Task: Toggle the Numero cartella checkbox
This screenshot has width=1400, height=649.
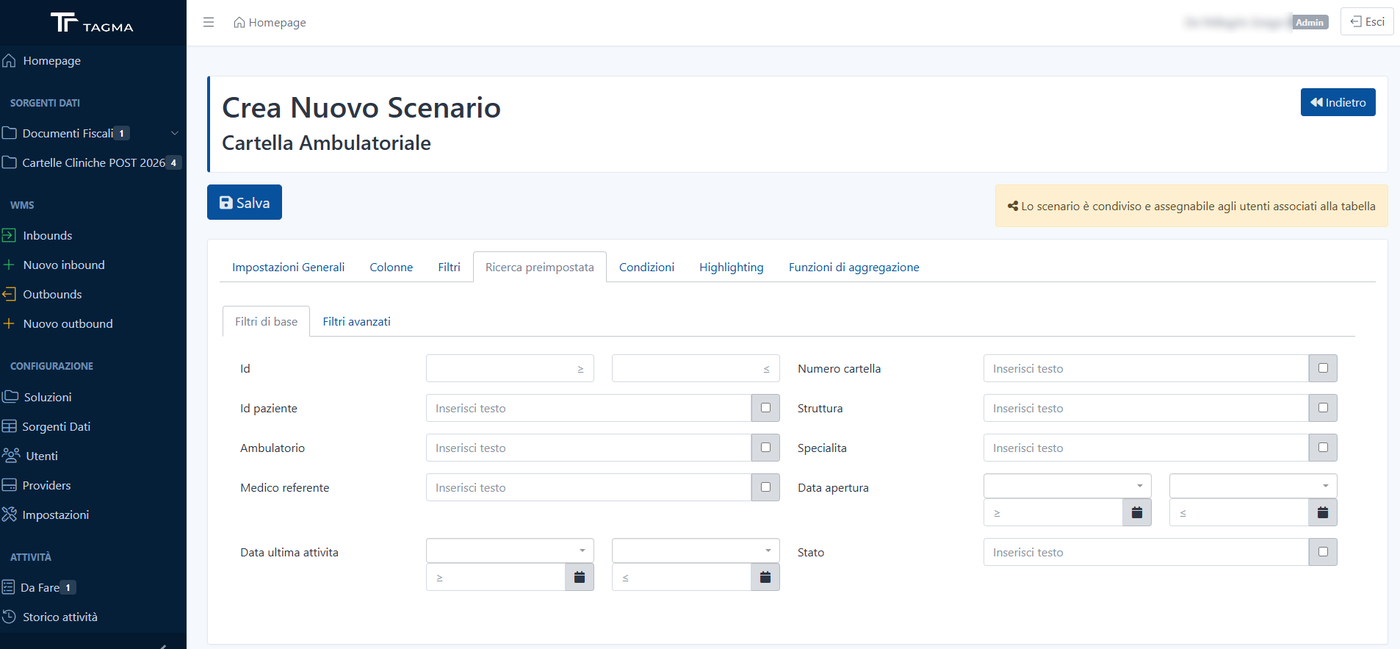Action: [1323, 369]
